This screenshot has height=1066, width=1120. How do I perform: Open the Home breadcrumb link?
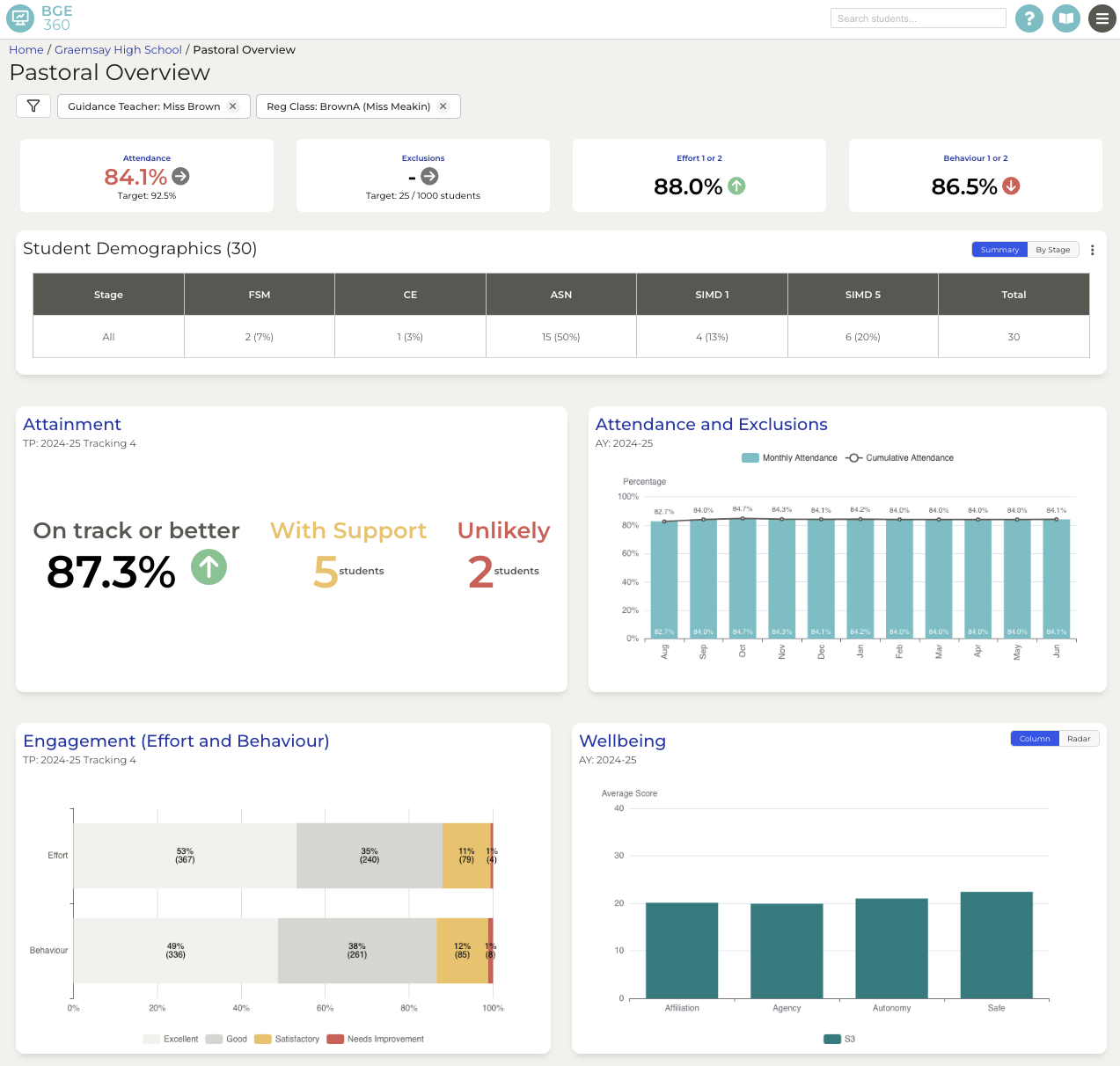(x=26, y=49)
